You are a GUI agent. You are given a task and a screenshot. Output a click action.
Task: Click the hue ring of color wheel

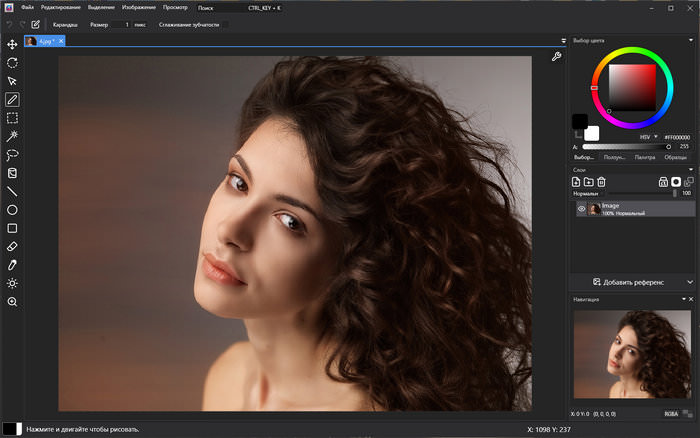click(632, 50)
